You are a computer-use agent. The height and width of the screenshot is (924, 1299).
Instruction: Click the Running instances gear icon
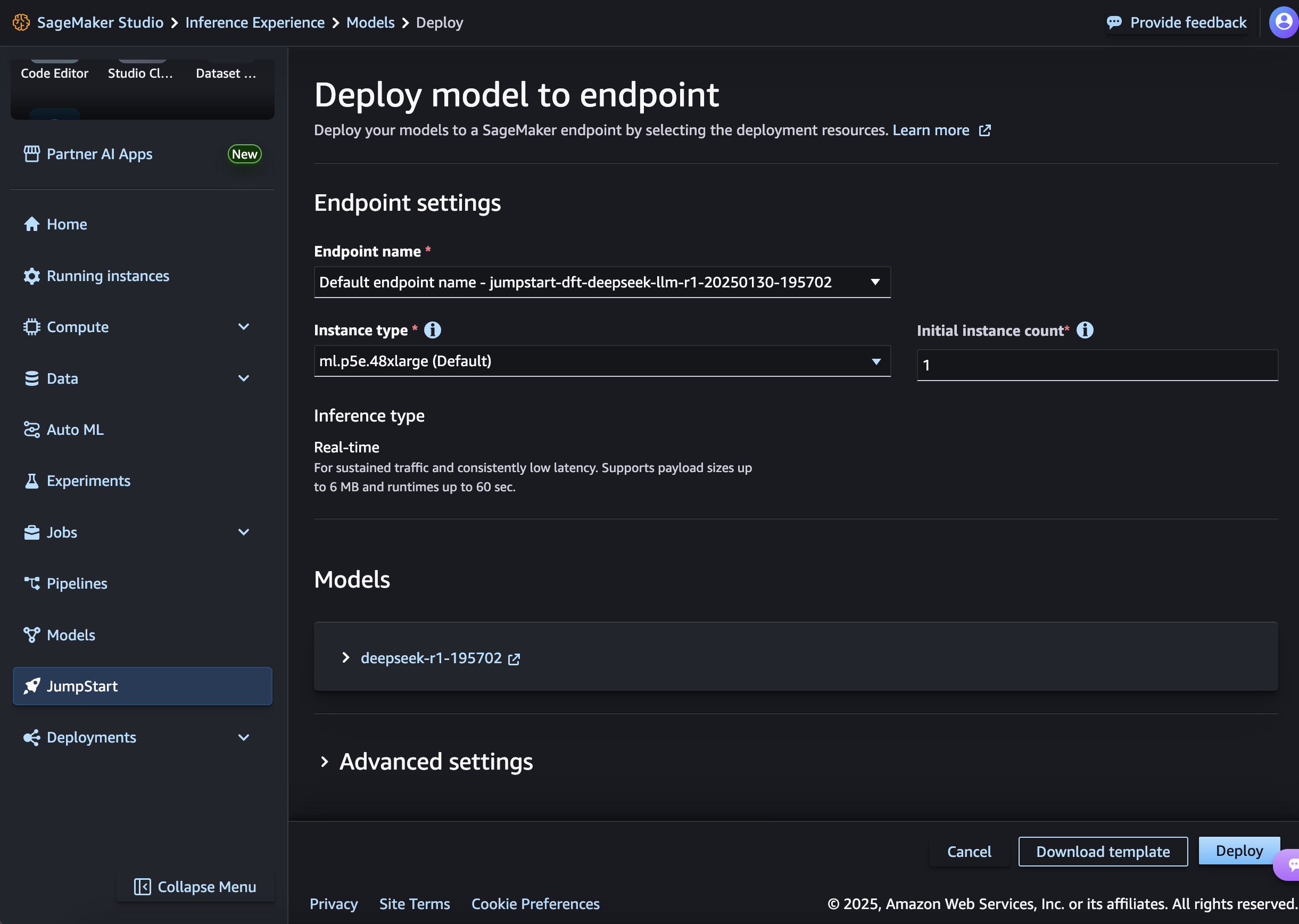[32, 276]
